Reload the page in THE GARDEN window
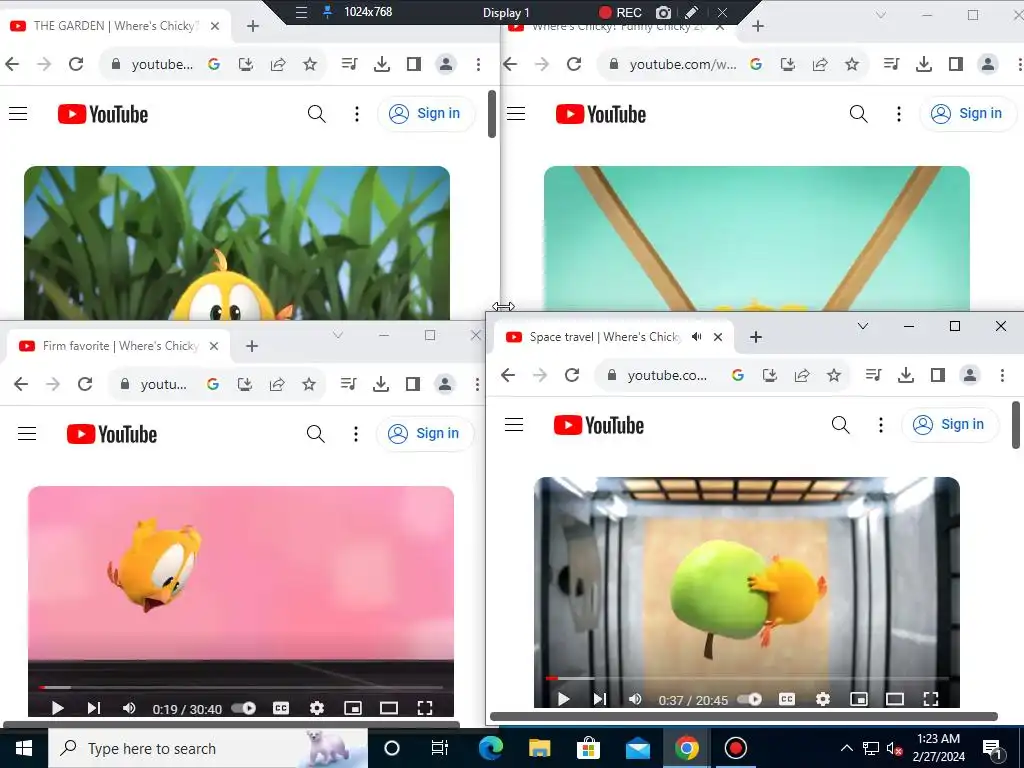The height and width of the screenshot is (768, 1024). click(x=76, y=64)
